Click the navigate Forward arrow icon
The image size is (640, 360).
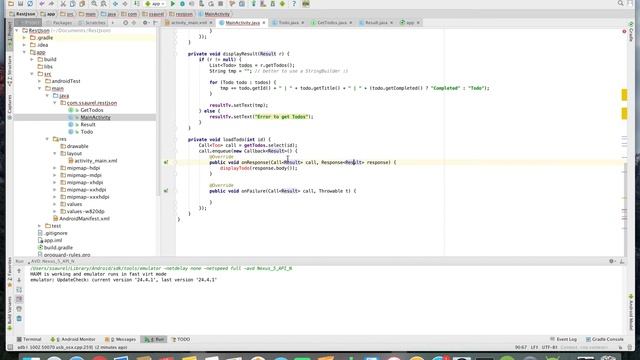[125, 4]
